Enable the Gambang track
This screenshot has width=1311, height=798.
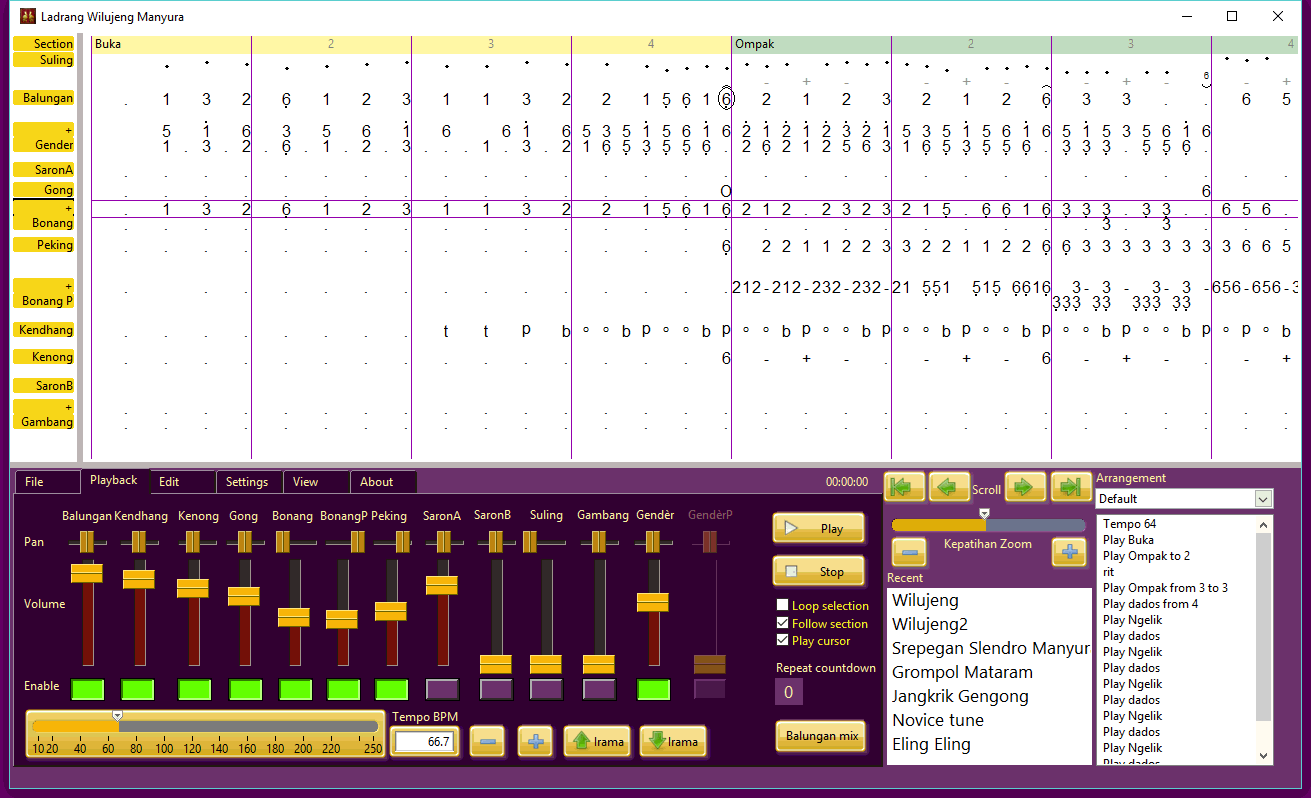(x=598, y=689)
